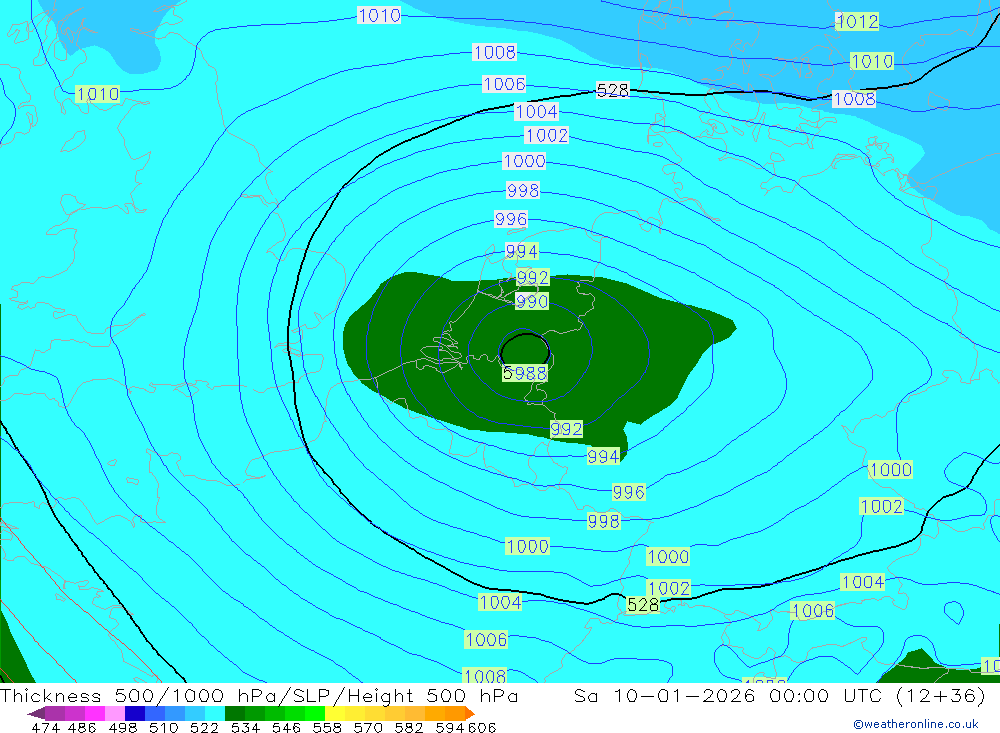Image resolution: width=1000 pixels, height=733 pixels.
Task: Click the 1006 label below the top 1008
Action: click(x=504, y=84)
